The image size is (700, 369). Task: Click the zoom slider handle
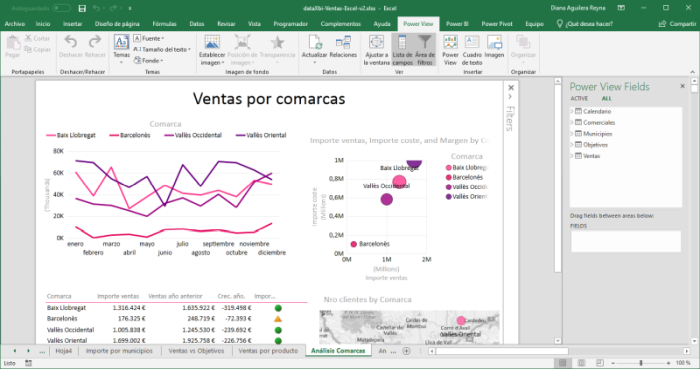641,363
